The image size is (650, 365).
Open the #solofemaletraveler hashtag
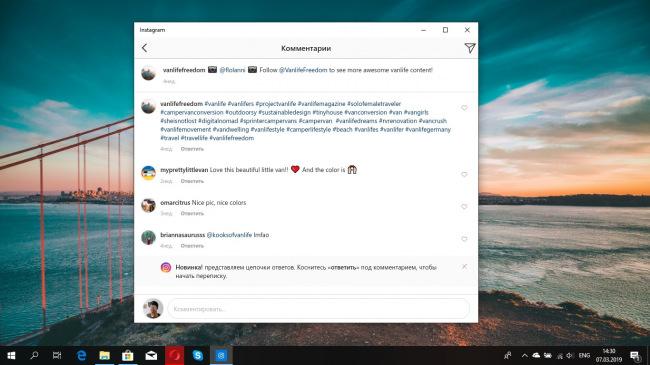pos(374,104)
